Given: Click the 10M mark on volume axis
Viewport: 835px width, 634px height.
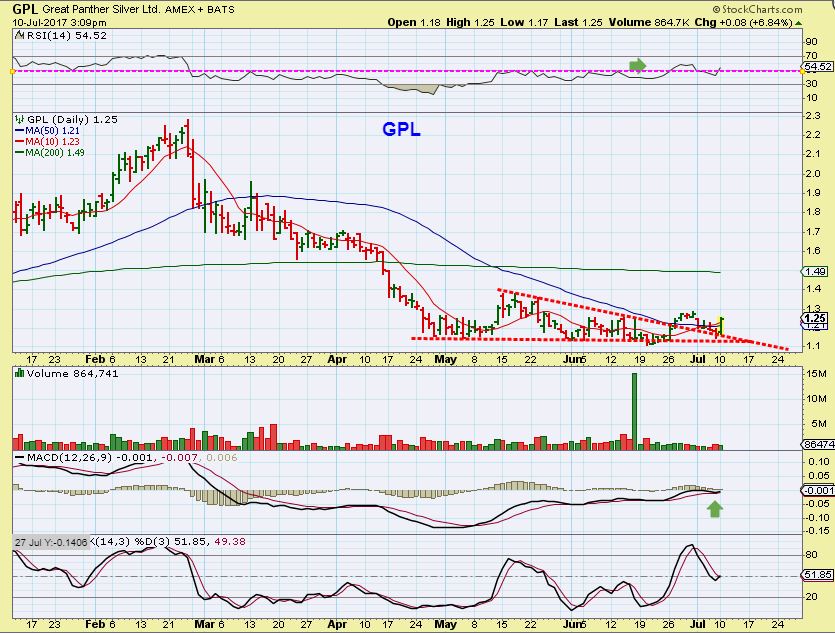Looking at the screenshot, I should point(816,399).
